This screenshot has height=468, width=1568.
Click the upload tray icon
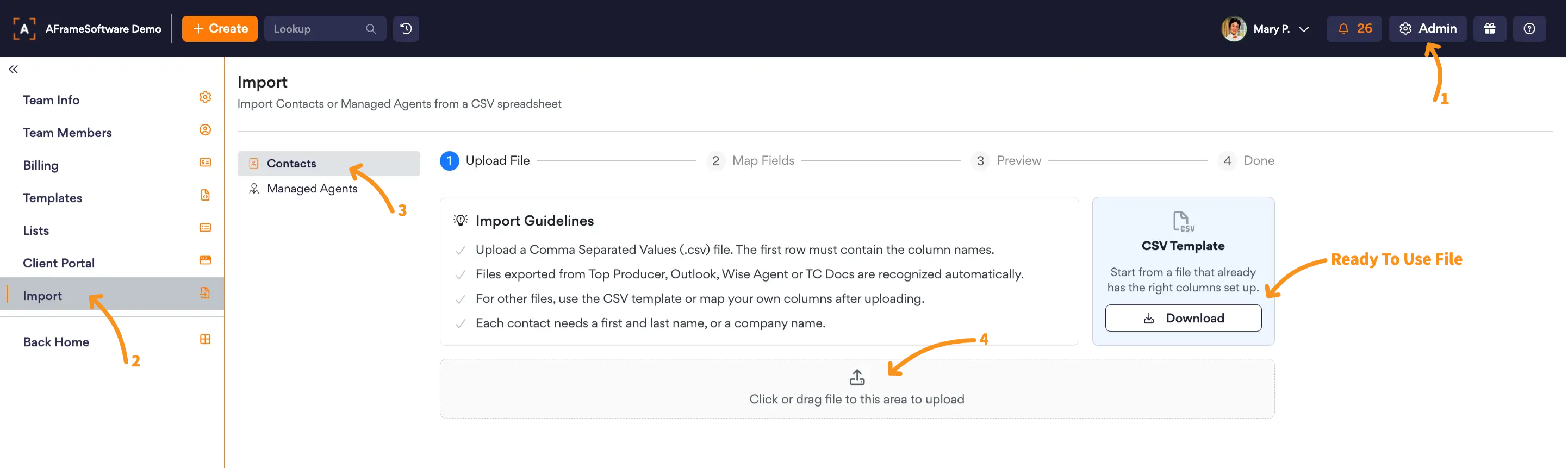856,377
